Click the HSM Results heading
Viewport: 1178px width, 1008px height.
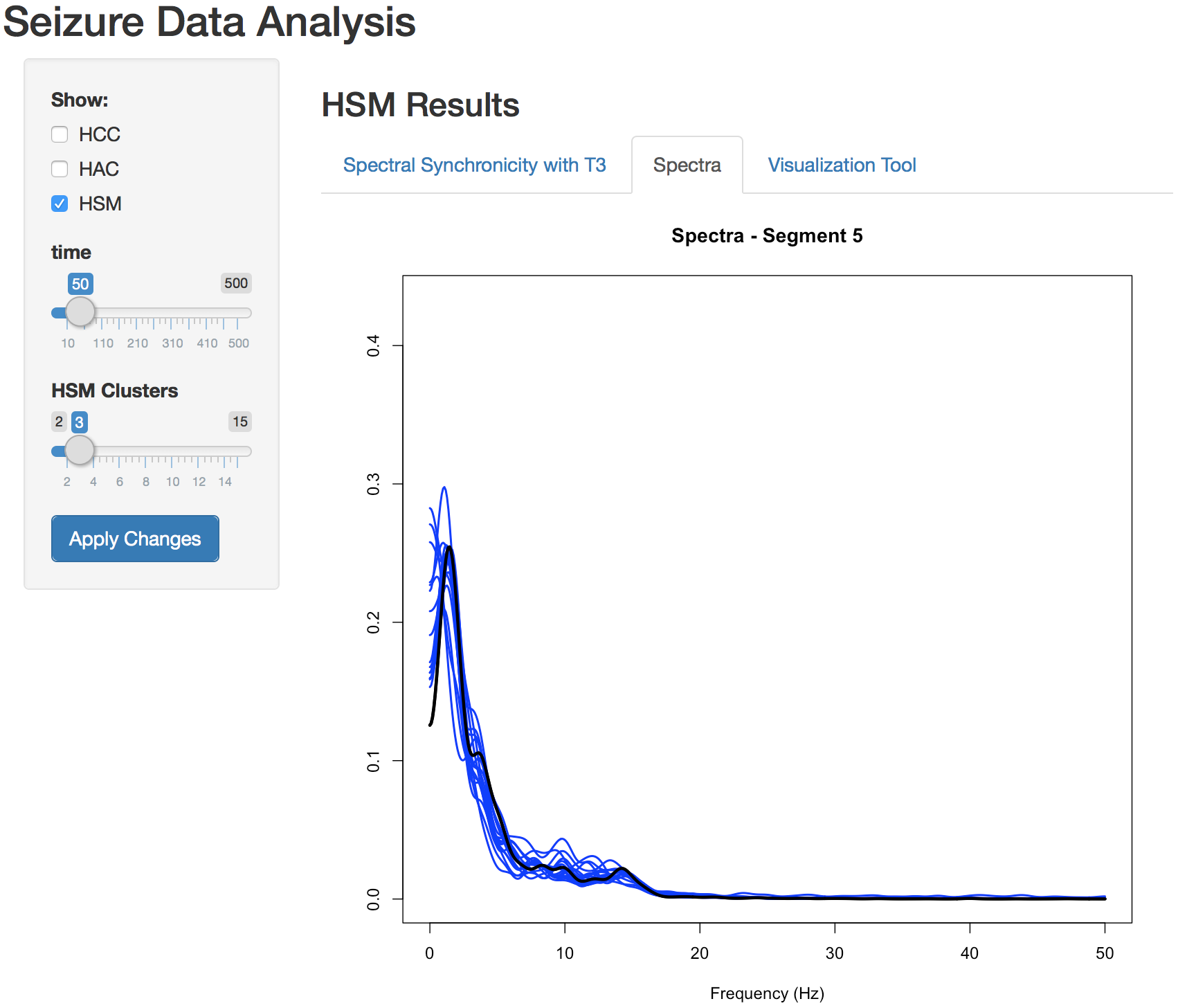[420, 105]
